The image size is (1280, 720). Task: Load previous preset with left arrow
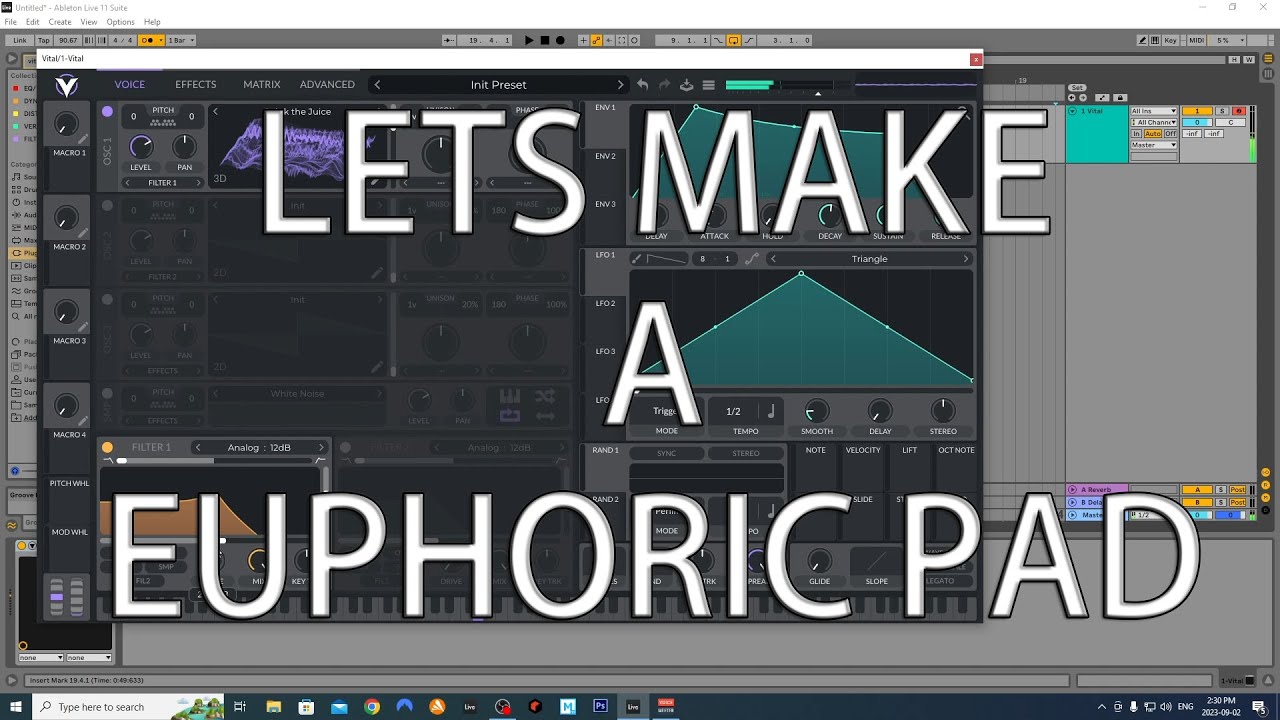coord(377,85)
